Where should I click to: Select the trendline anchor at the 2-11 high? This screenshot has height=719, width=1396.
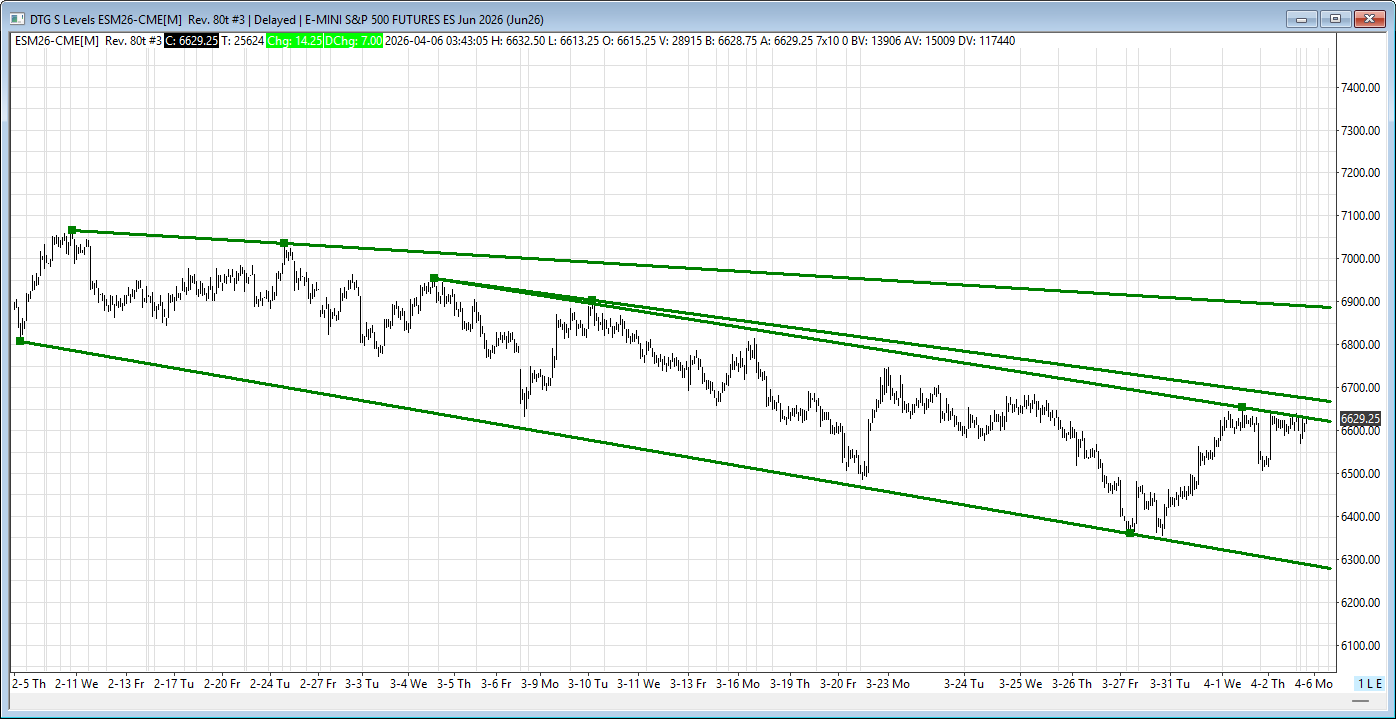coord(72,230)
